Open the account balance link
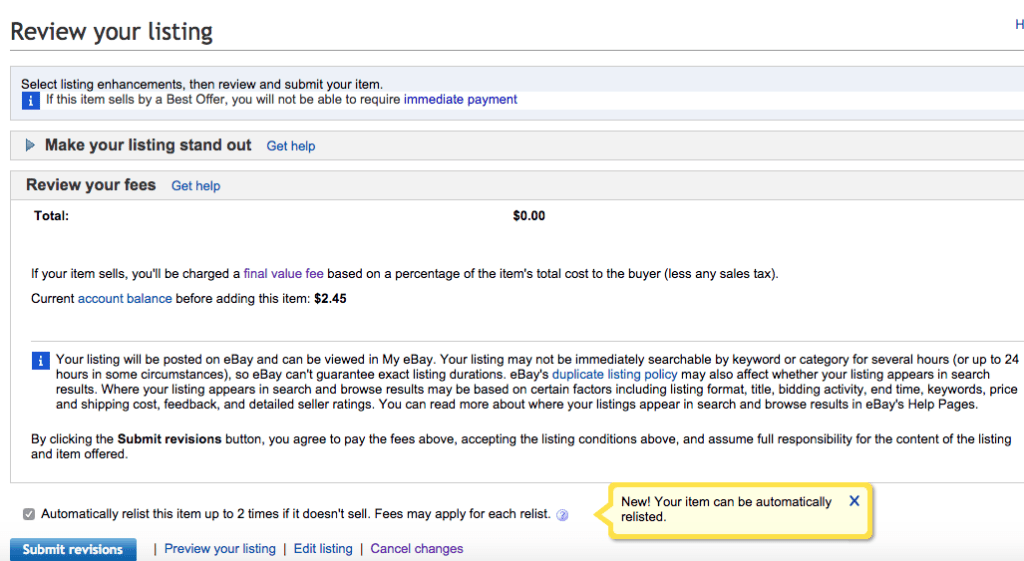Screen dimensions: 1024x561 [125, 299]
